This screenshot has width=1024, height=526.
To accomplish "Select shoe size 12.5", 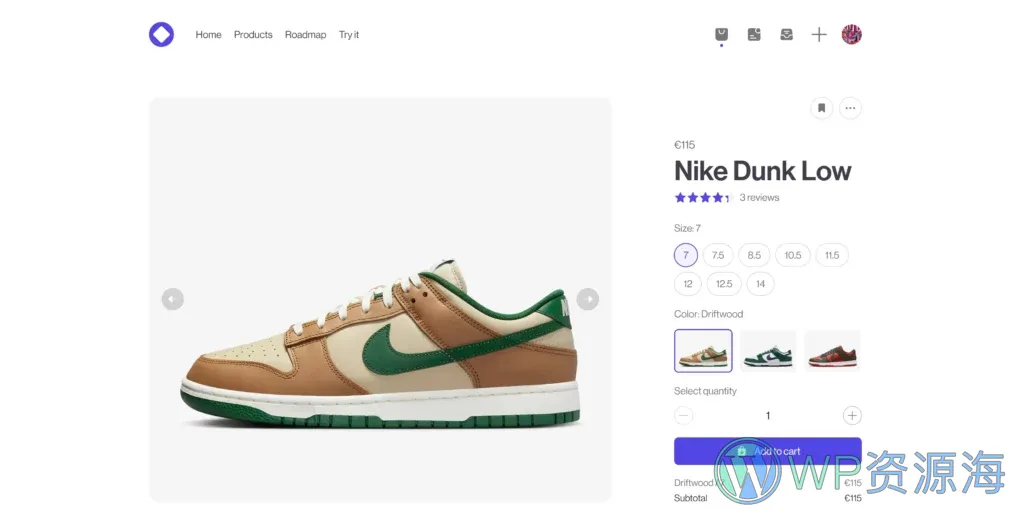I will click(x=724, y=284).
